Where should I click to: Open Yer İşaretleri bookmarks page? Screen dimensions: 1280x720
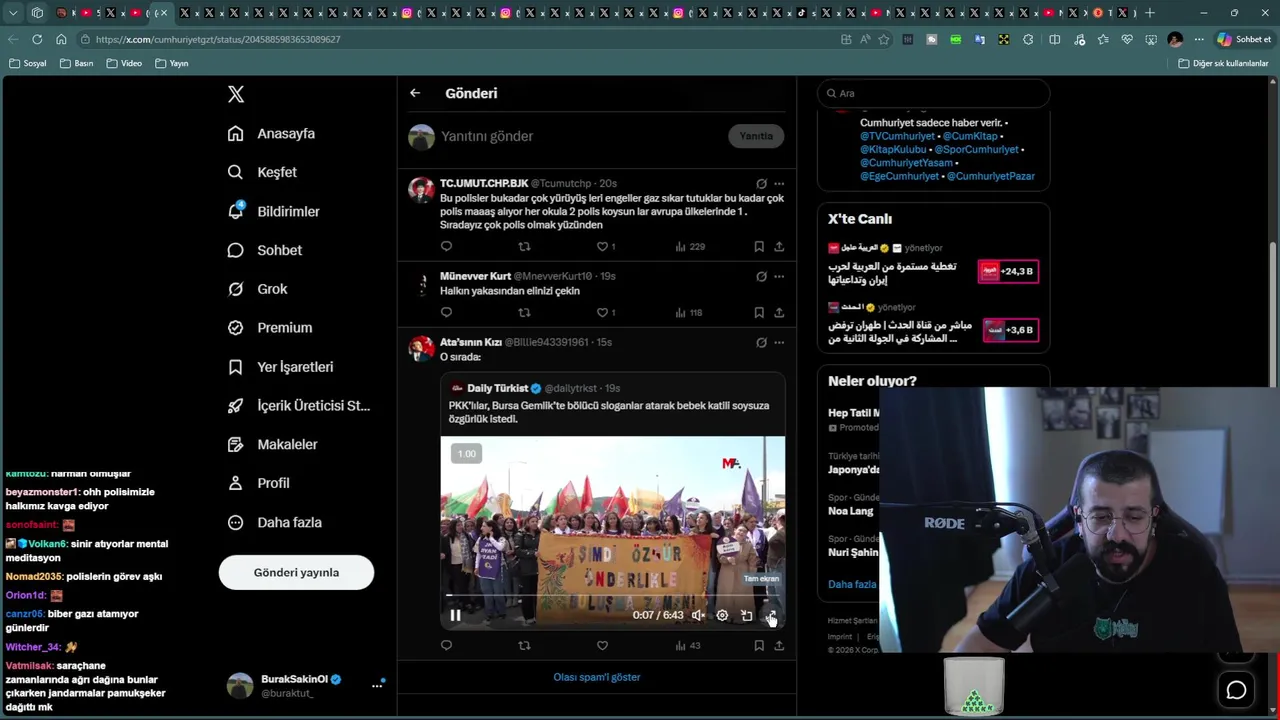tap(280, 367)
